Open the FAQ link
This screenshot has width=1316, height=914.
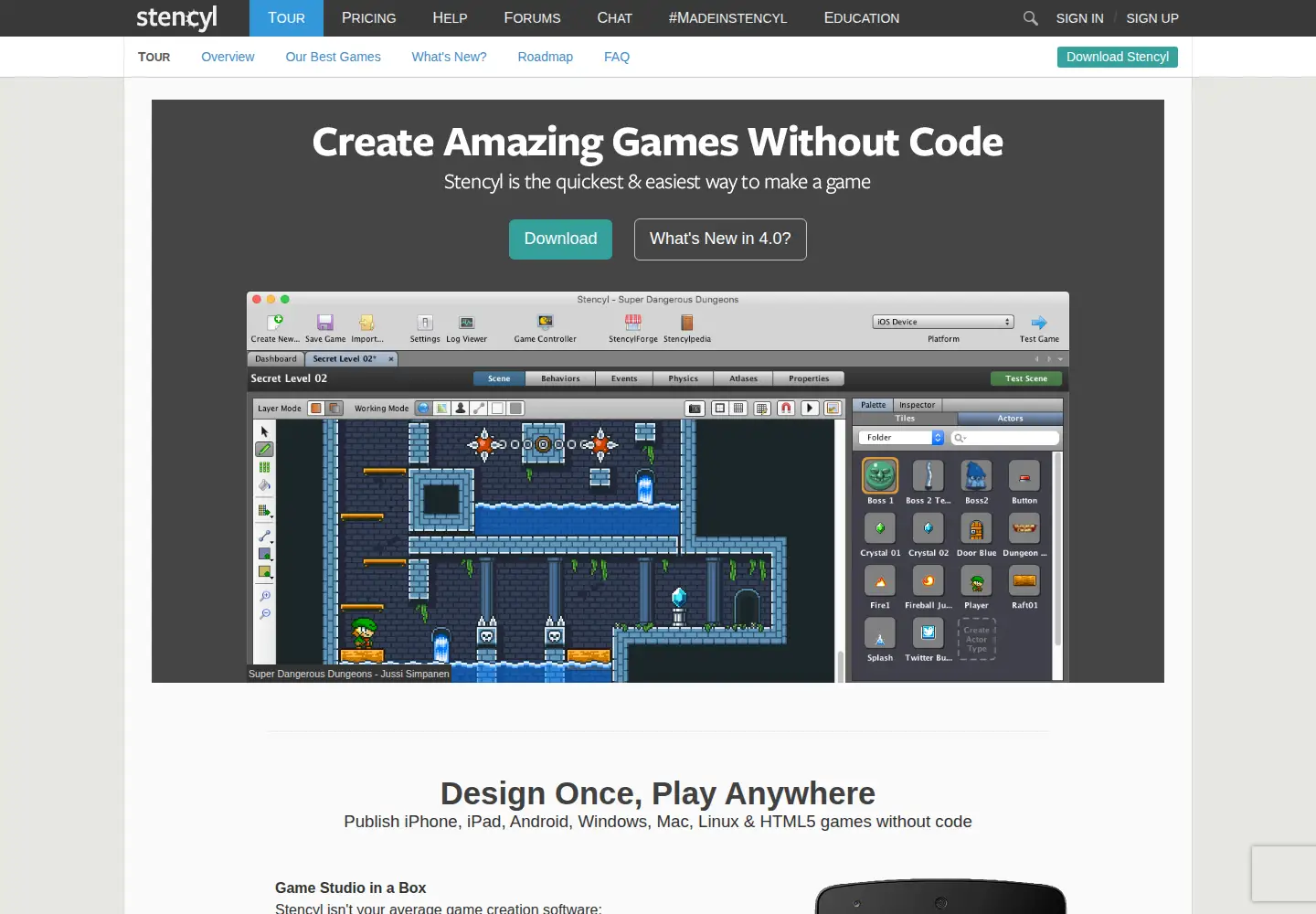click(617, 57)
